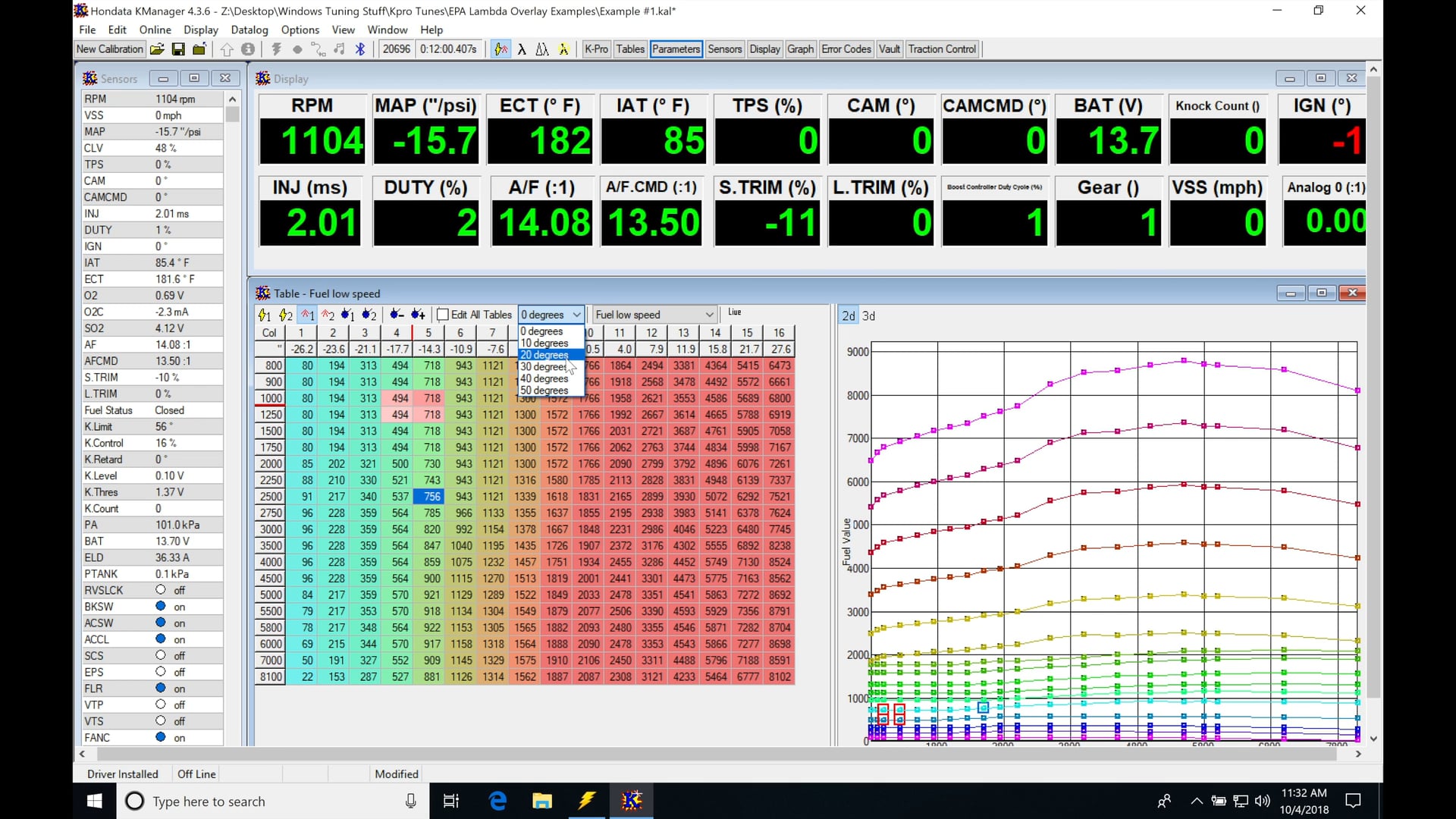1456x819 pixels.
Task: Toggle the VTS sensor indicator
Action: point(160,720)
